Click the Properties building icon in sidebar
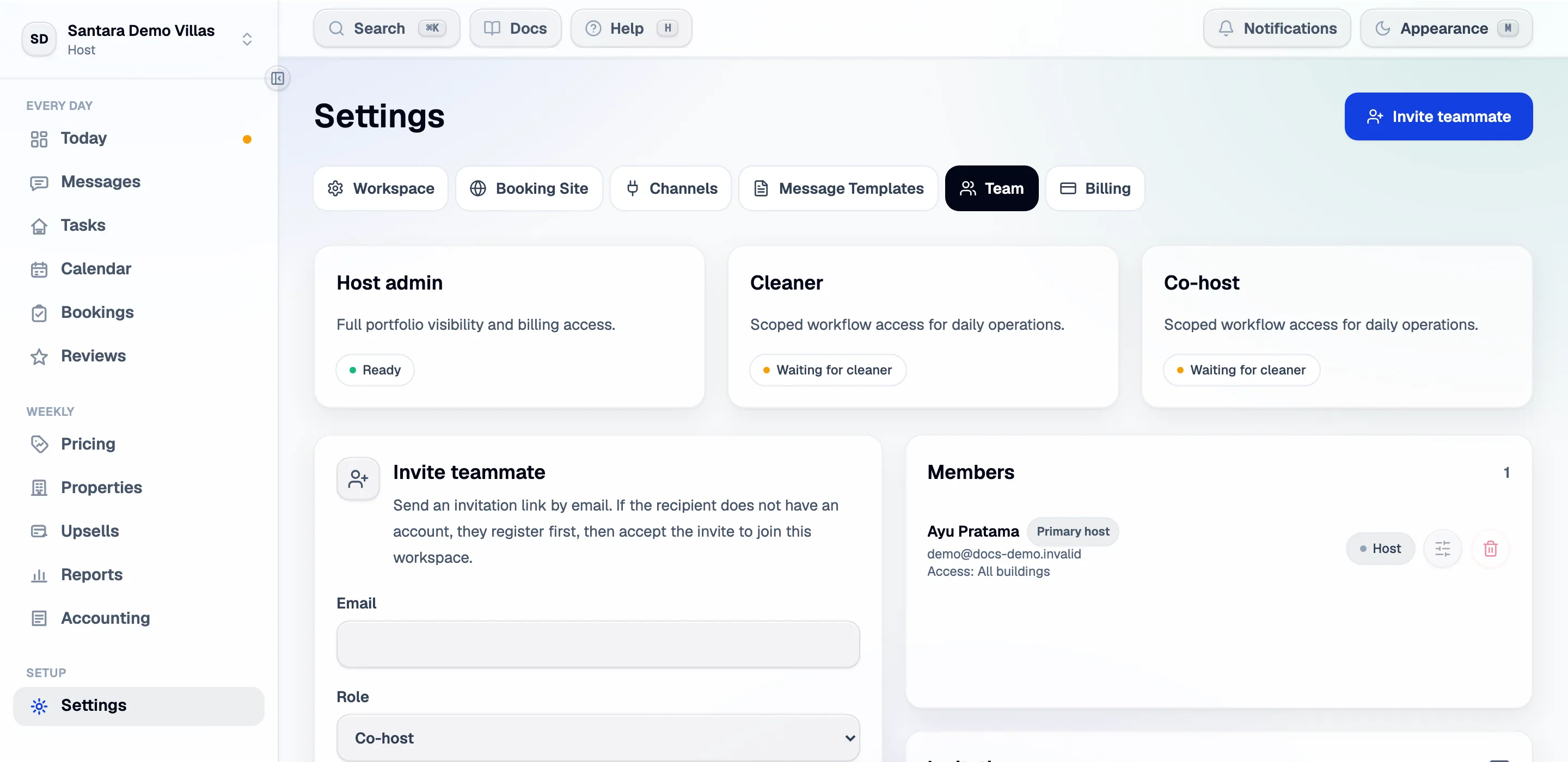This screenshot has width=1568, height=762. point(39,488)
